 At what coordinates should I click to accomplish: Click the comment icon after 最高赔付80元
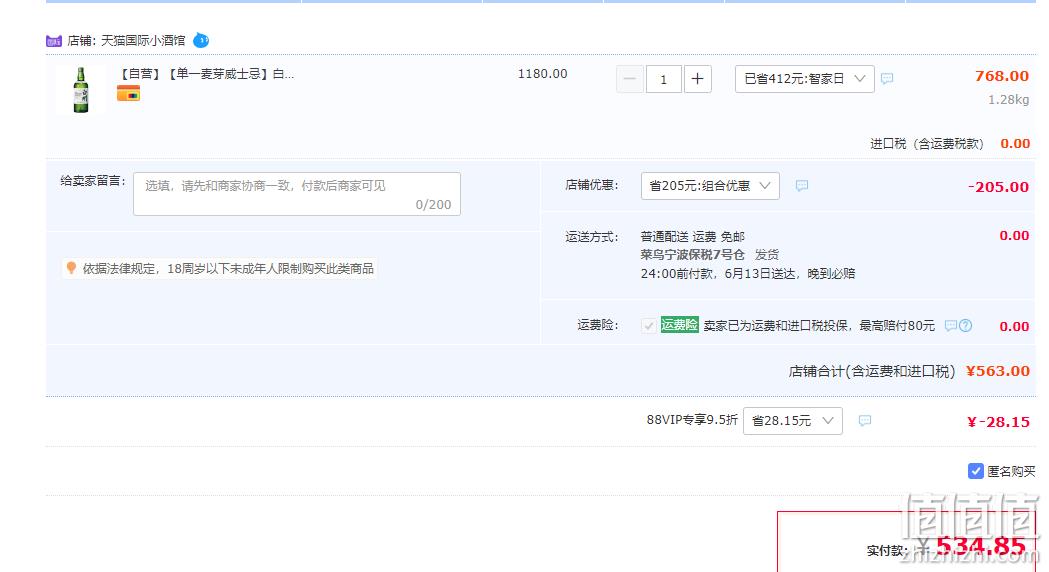(x=950, y=326)
